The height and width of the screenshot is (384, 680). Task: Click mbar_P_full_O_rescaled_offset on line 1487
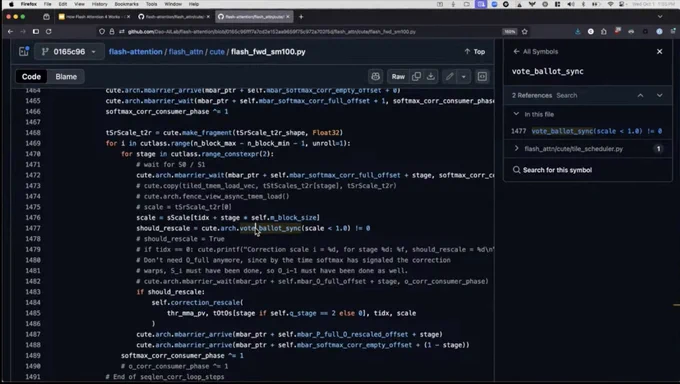[x=353, y=335]
